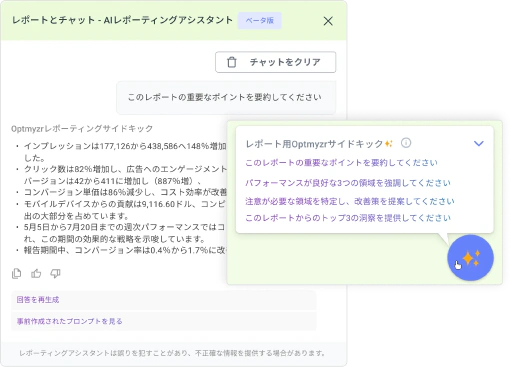Open 事前作成されたプロンプトを見る link
The image size is (512, 367).
point(69,321)
